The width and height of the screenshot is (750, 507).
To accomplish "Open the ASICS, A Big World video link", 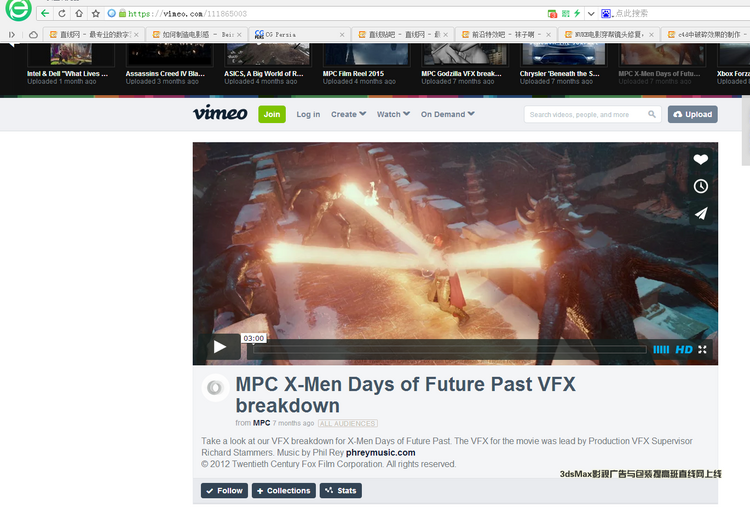I will pyautogui.click(x=264, y=74).
